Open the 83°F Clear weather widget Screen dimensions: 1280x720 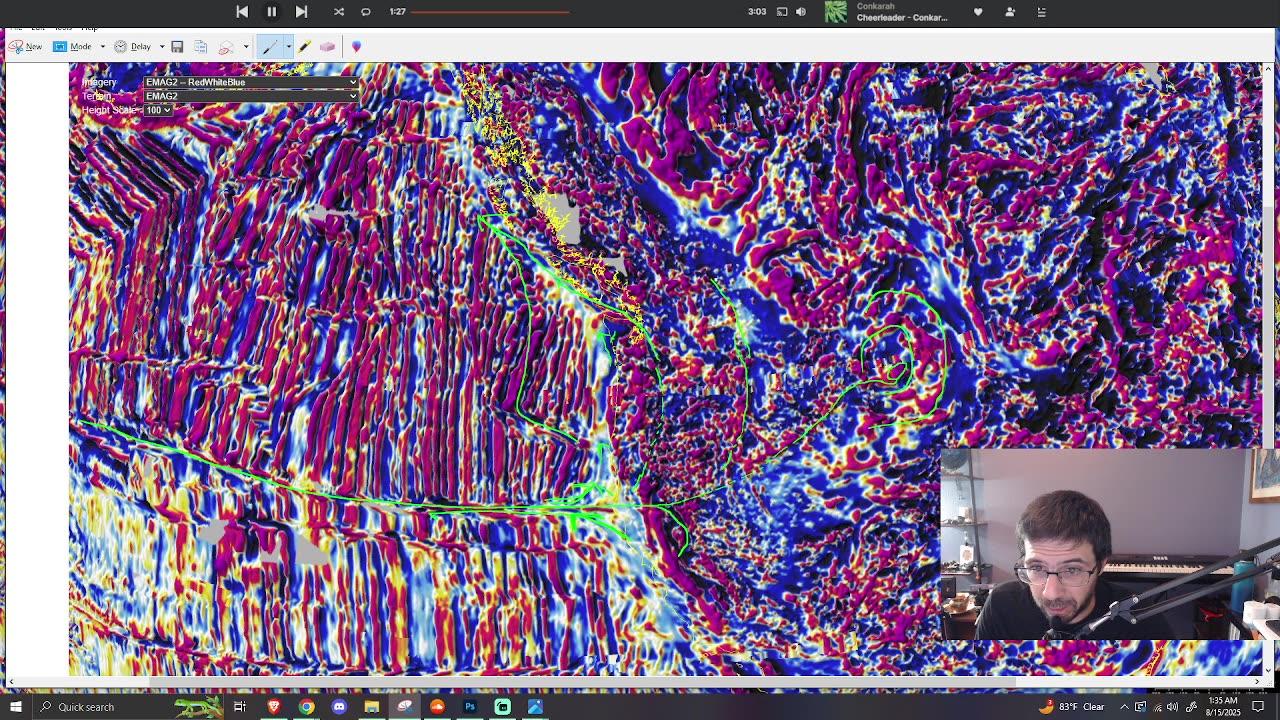coord(1070,707)
